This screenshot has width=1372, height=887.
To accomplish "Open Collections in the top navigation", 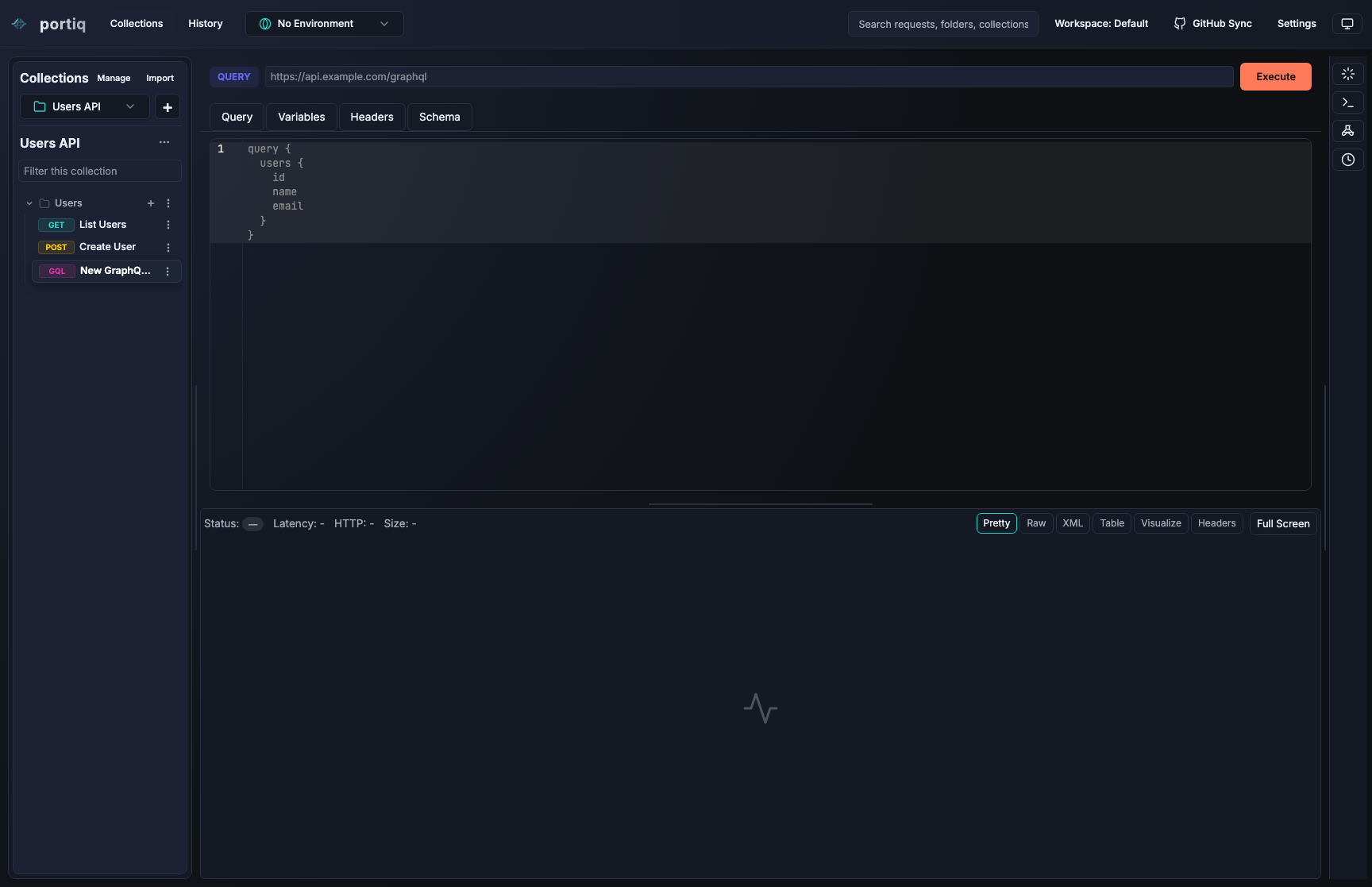I will pyautogui.click(x=137, y=24).
